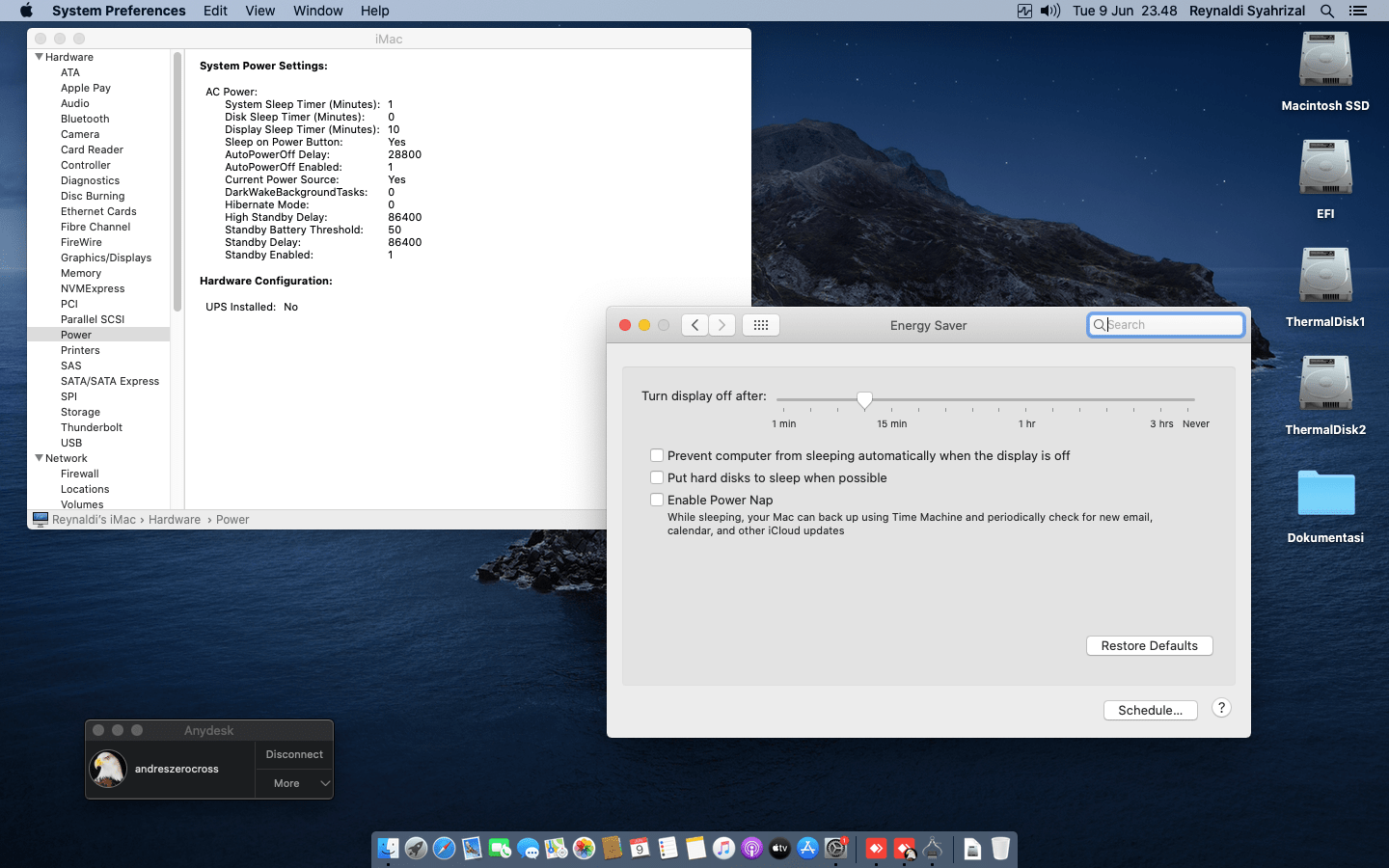
Task: Launch Finder from the dock
Action: (x=388, y=849)
